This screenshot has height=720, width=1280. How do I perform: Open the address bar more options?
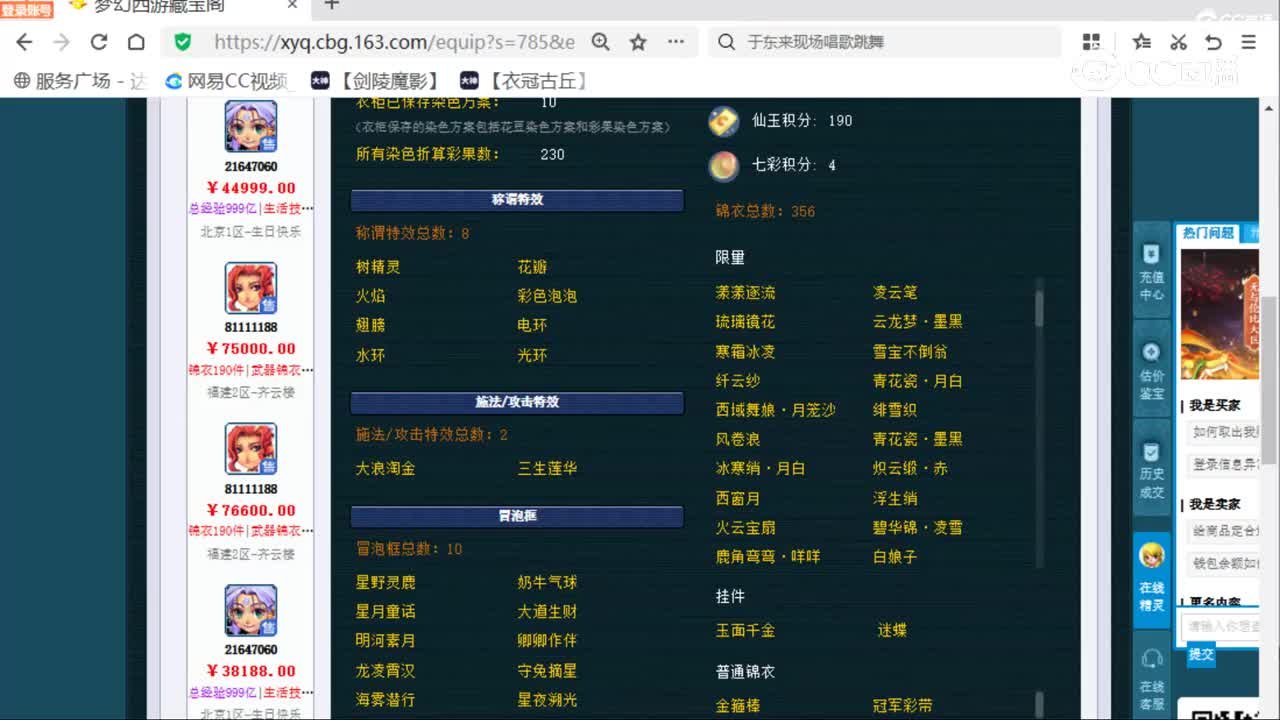676,42
